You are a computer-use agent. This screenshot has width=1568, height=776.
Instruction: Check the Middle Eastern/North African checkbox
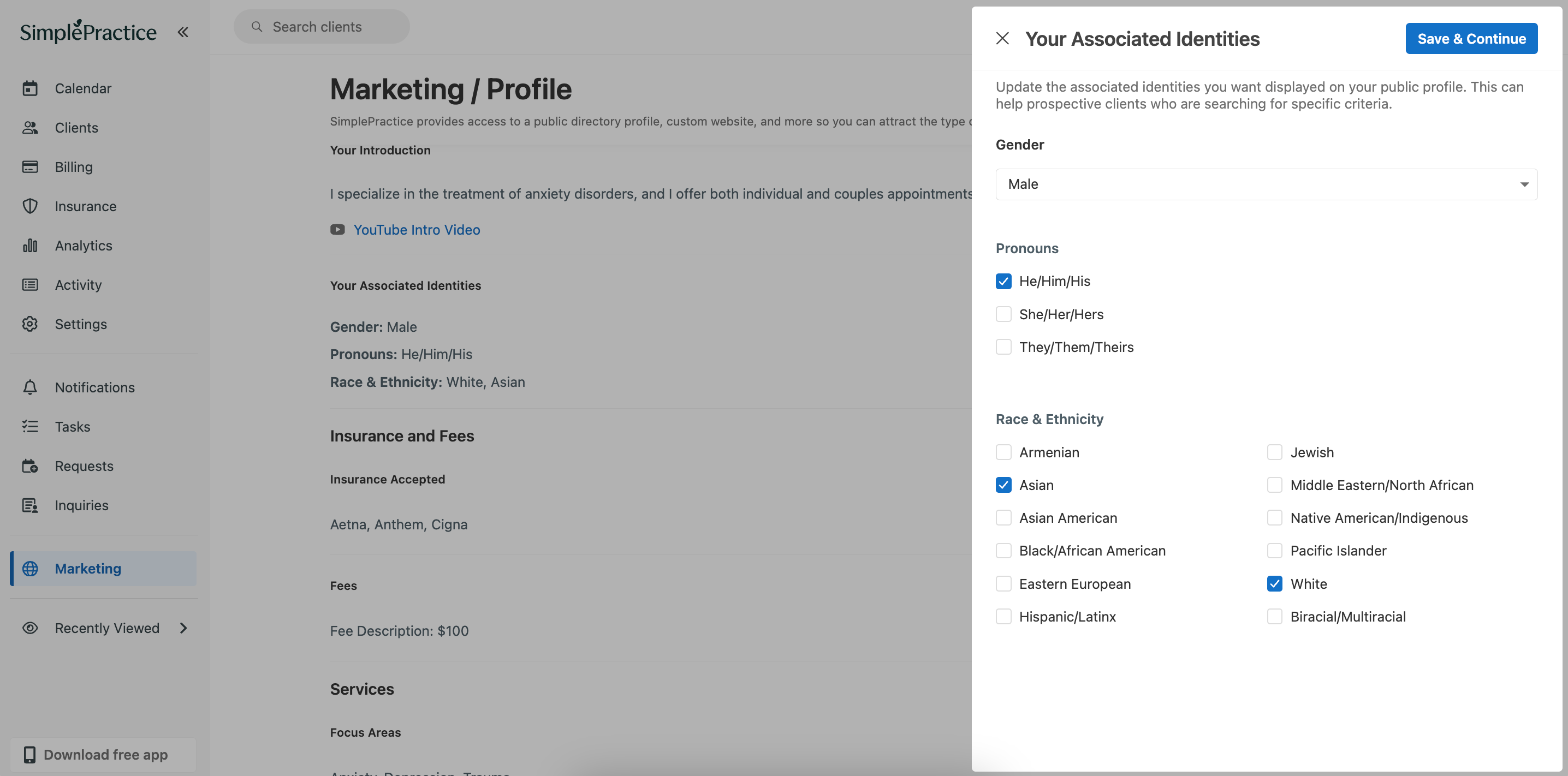pos(1275,485)
